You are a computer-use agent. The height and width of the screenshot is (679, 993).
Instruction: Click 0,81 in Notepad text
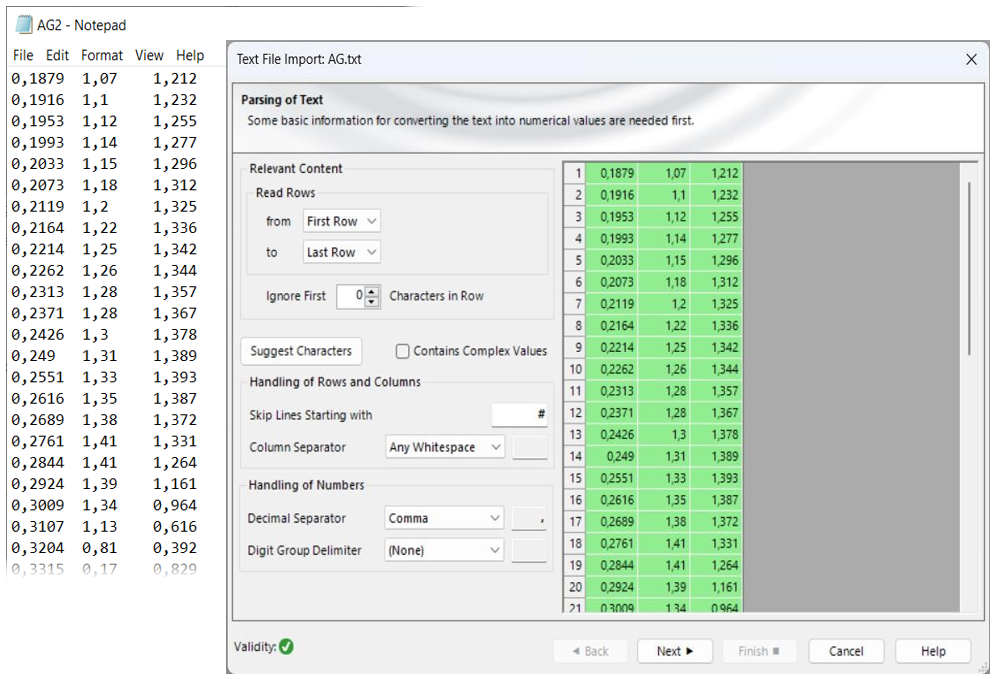(x=99, y=548)
